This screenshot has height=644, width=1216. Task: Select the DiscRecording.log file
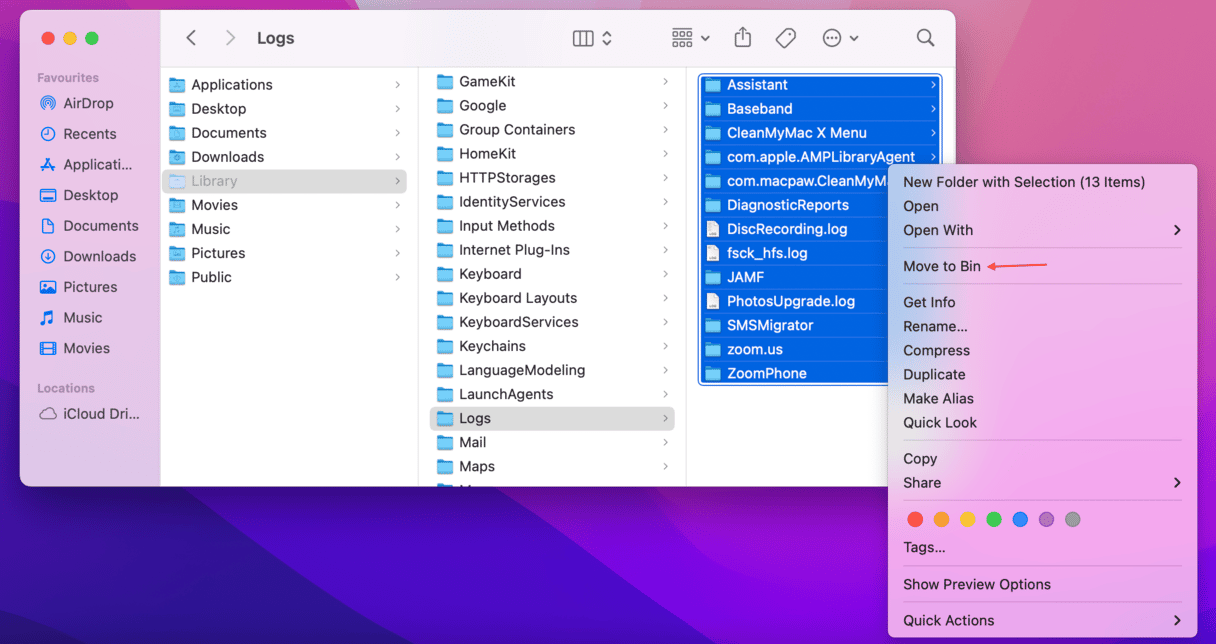pyautogui.click(x=794, y=229)
